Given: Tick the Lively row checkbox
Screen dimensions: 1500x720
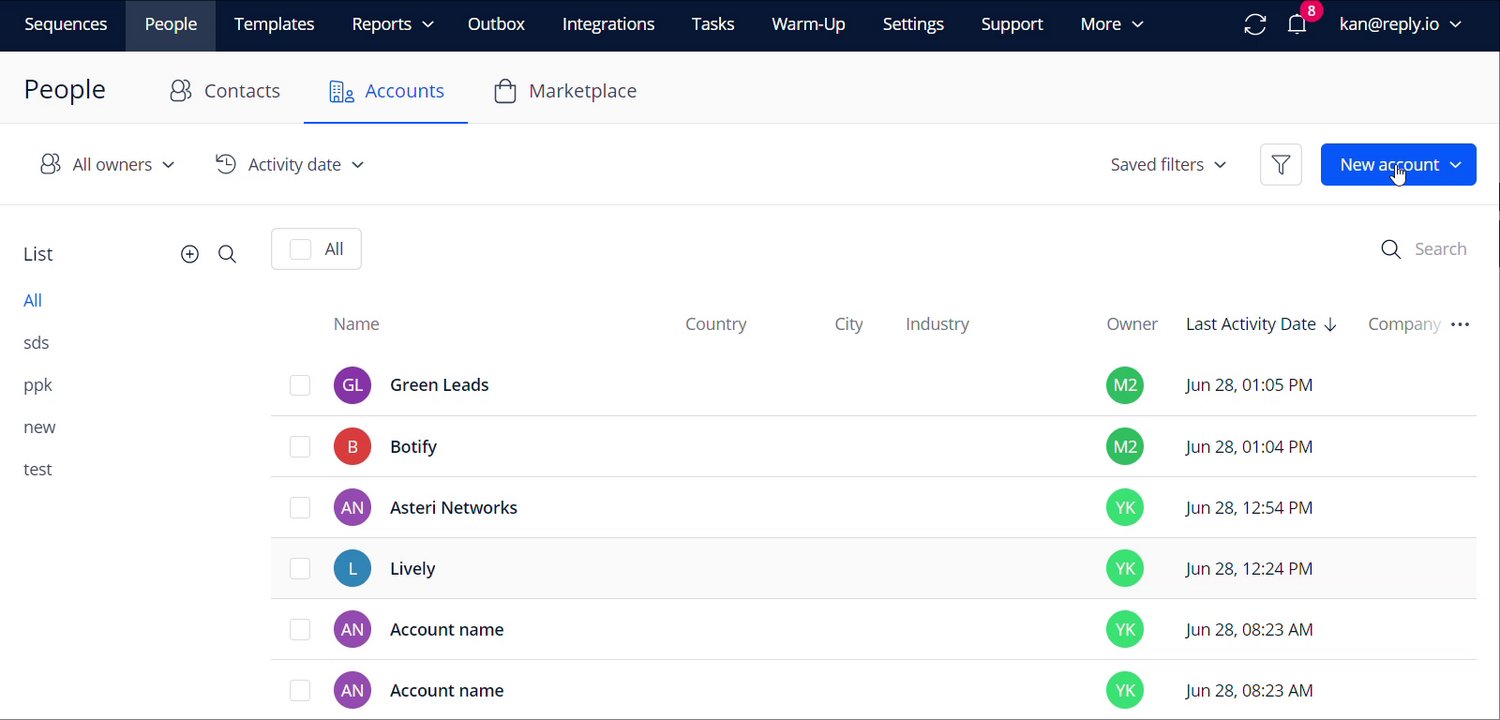Looking at the screenshot, I should pyautogui.click(x=300, y=569).
